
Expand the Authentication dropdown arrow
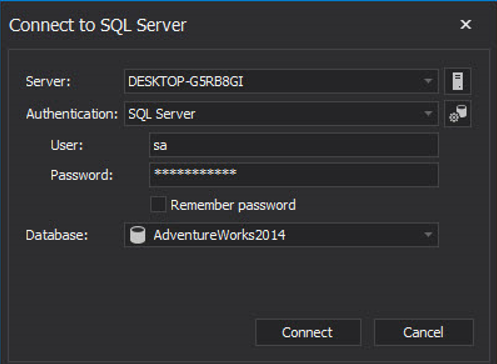point(428,114)
